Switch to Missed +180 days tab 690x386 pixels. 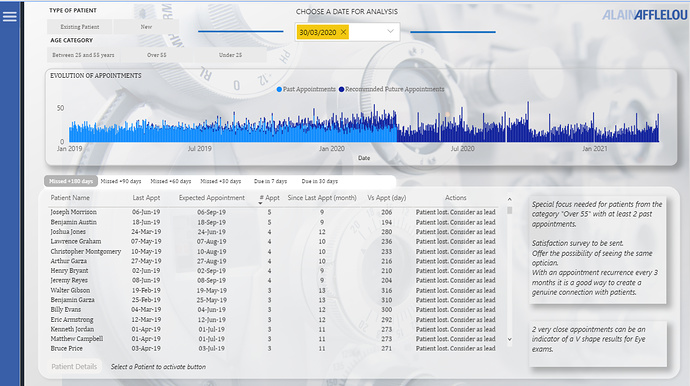(x=71, y=181)
